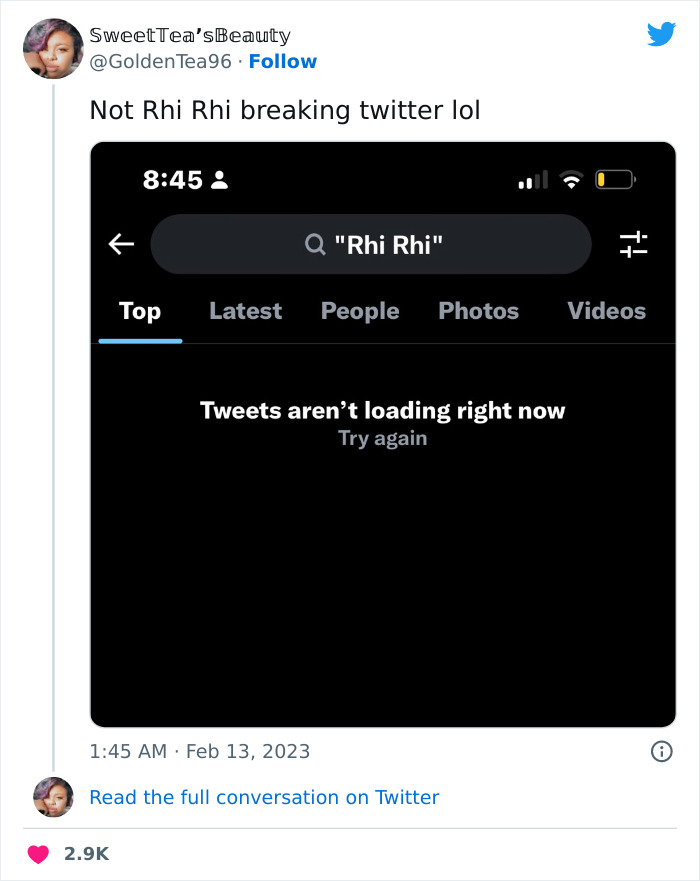The image size is (700, 881).
Task: Open the search filters icon
Action: [634, 243]
